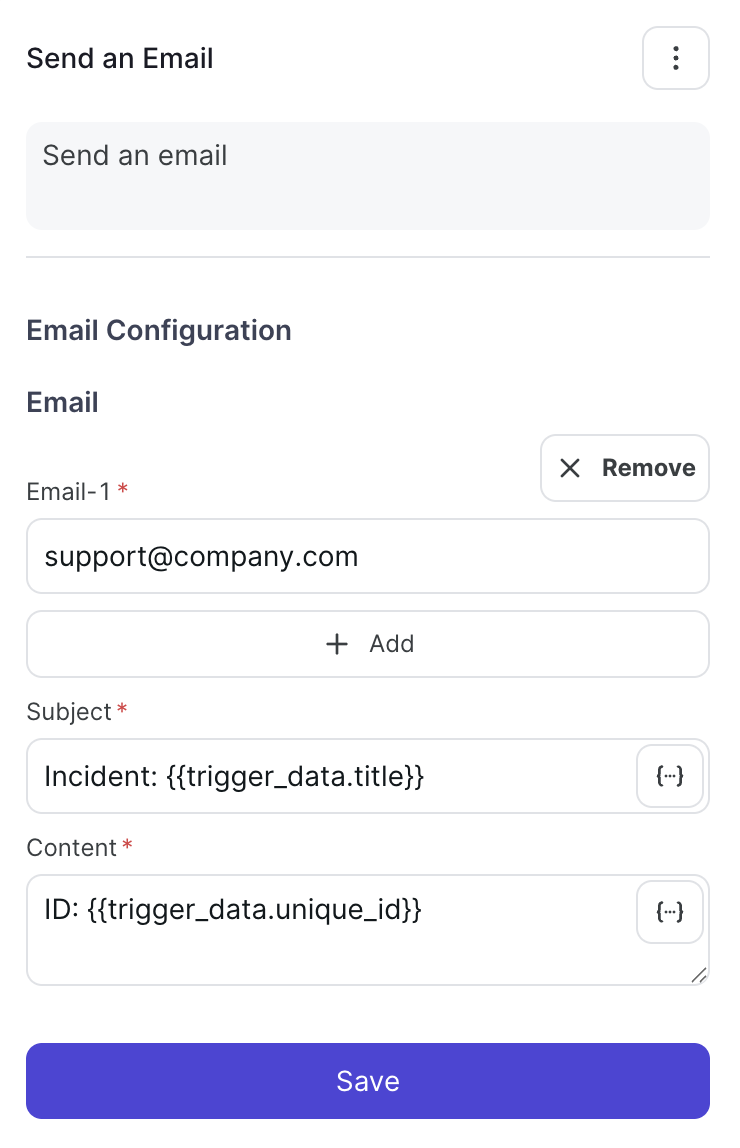Click into the Content text area
The width and height of the screenshot is (740, 1148).
coord(331,930)
